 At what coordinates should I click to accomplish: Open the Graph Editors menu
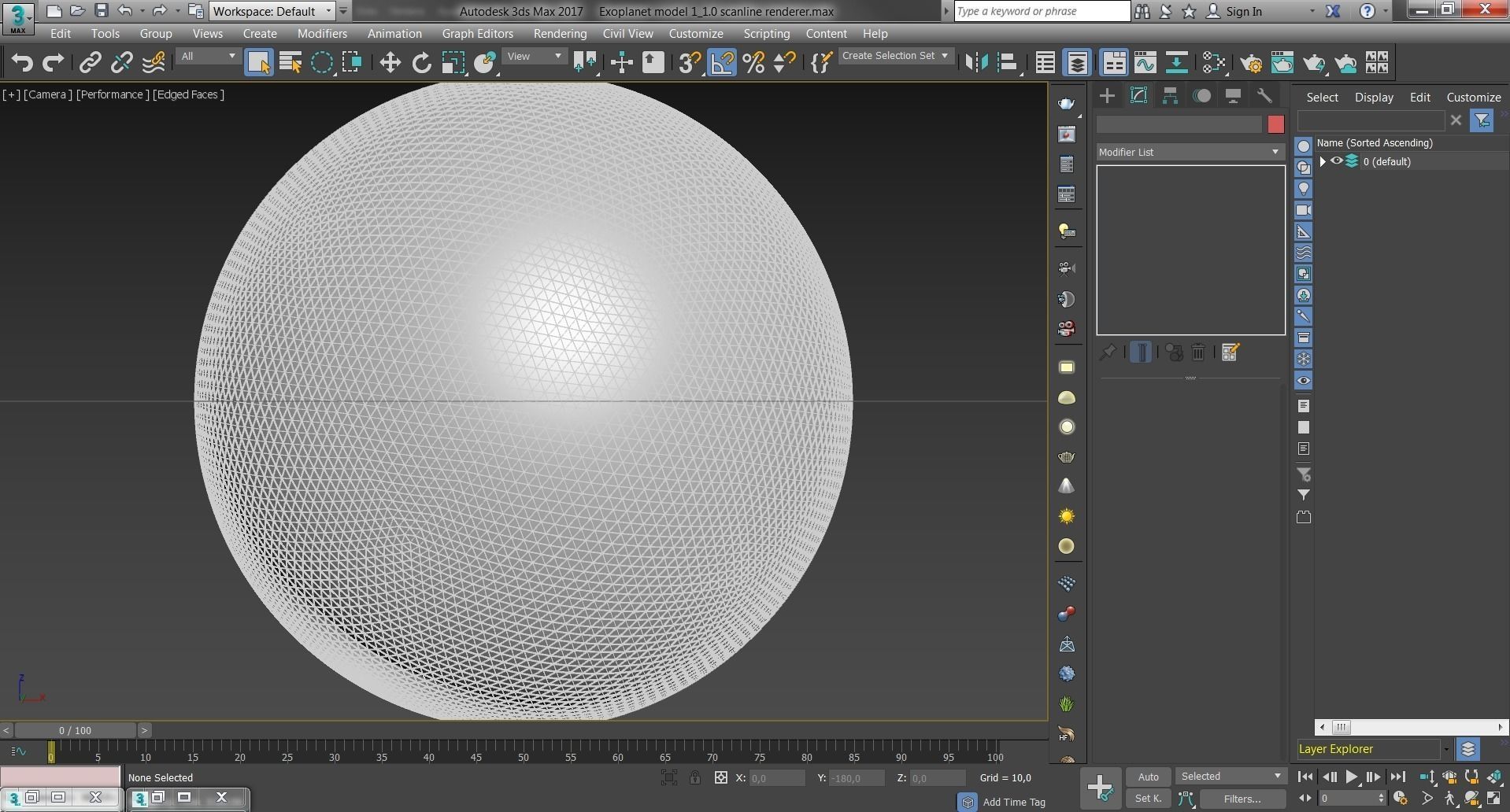click(477, 34)
